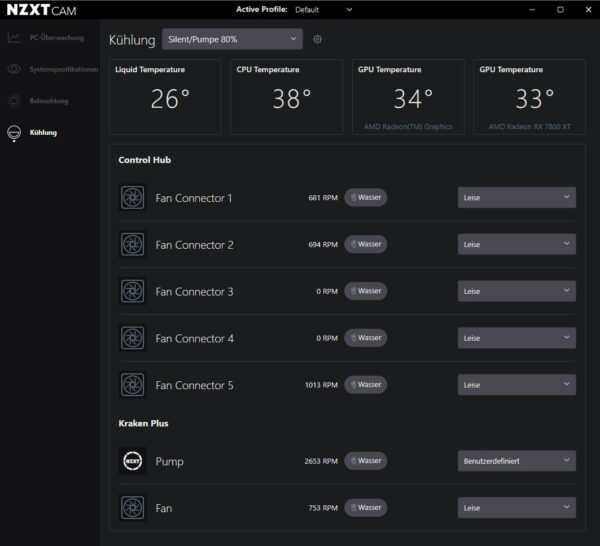The image size is (600, 546).
Task: Toggle Wasser source for Fan Connector 4
Action: pyautogui.click(x=366, y=338)
